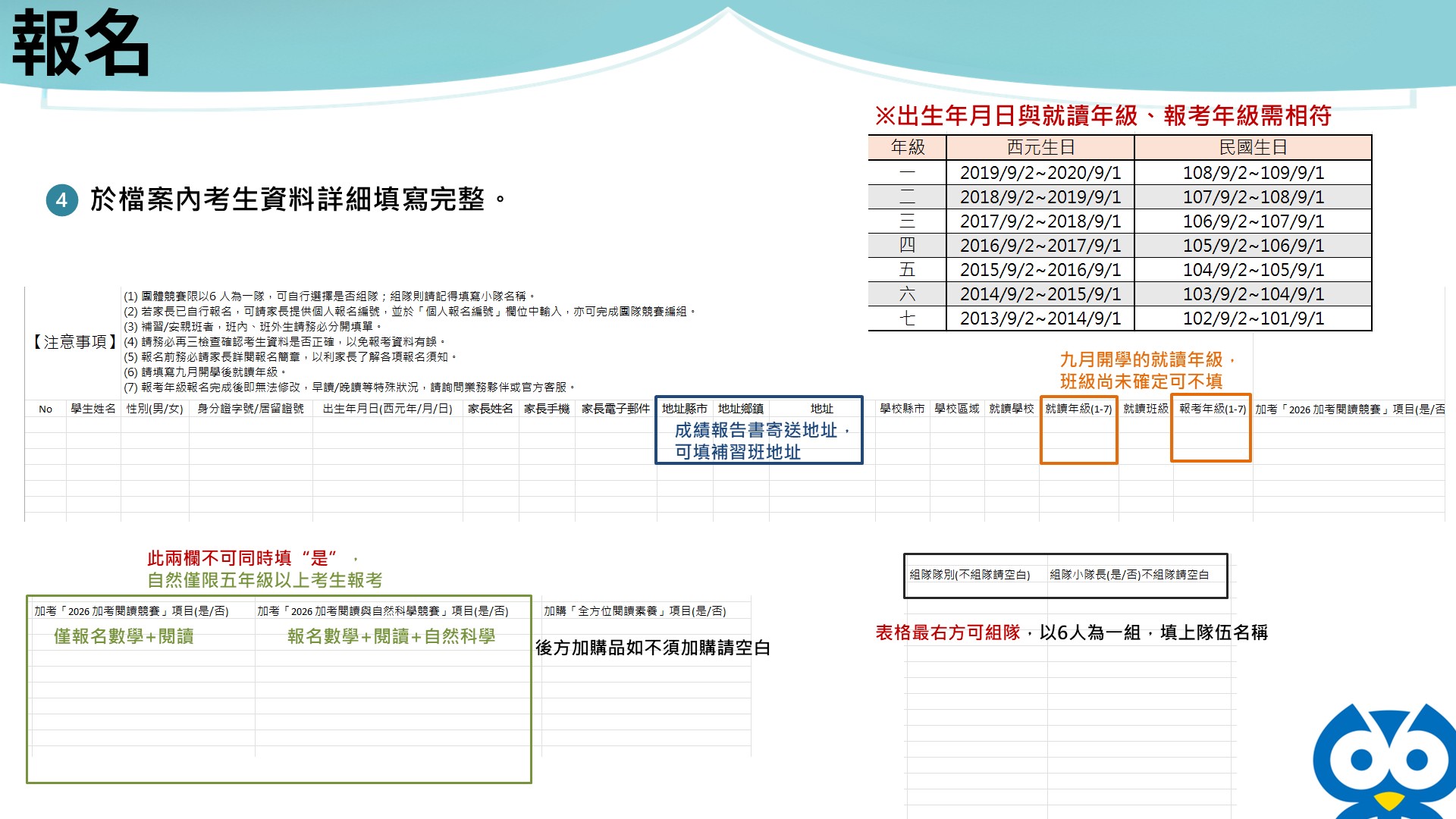Image resolution: width=1456 pixels, height=819 pixels.
Task: Click the text 後方加購品如不須加購請空白
Action: (653, 648)
